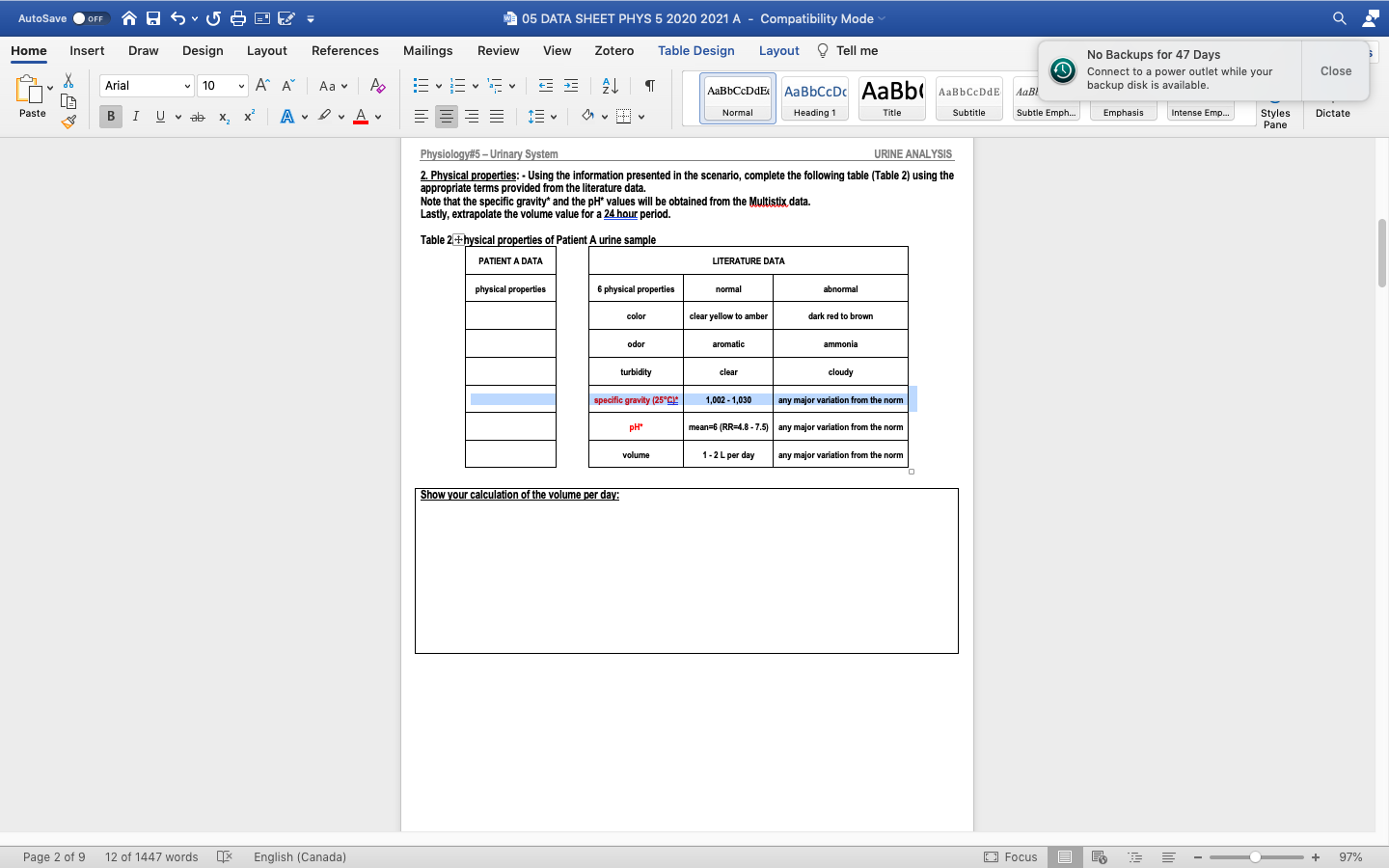Apply the Emphasis style
This screenshot has height=868, width=1389.
(x=1124, y=113)
